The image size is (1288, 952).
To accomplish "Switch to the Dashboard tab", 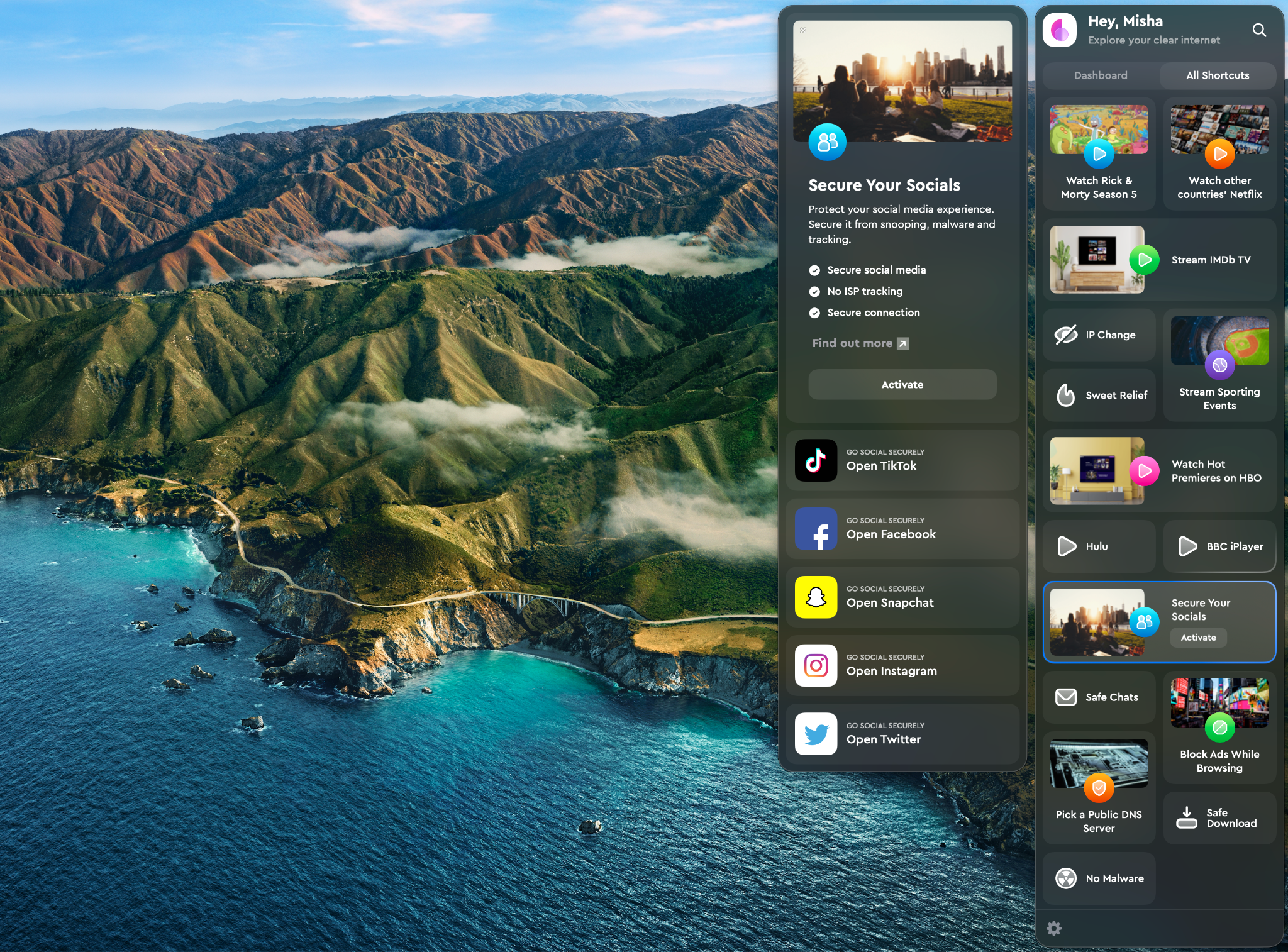I will (x=1101, y=75).
